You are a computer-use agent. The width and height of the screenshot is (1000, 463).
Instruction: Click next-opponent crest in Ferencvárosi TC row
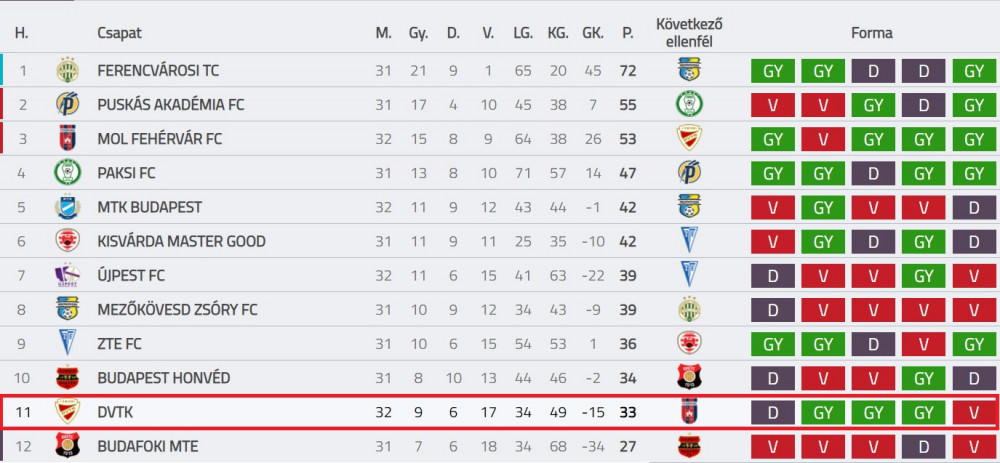689,70
